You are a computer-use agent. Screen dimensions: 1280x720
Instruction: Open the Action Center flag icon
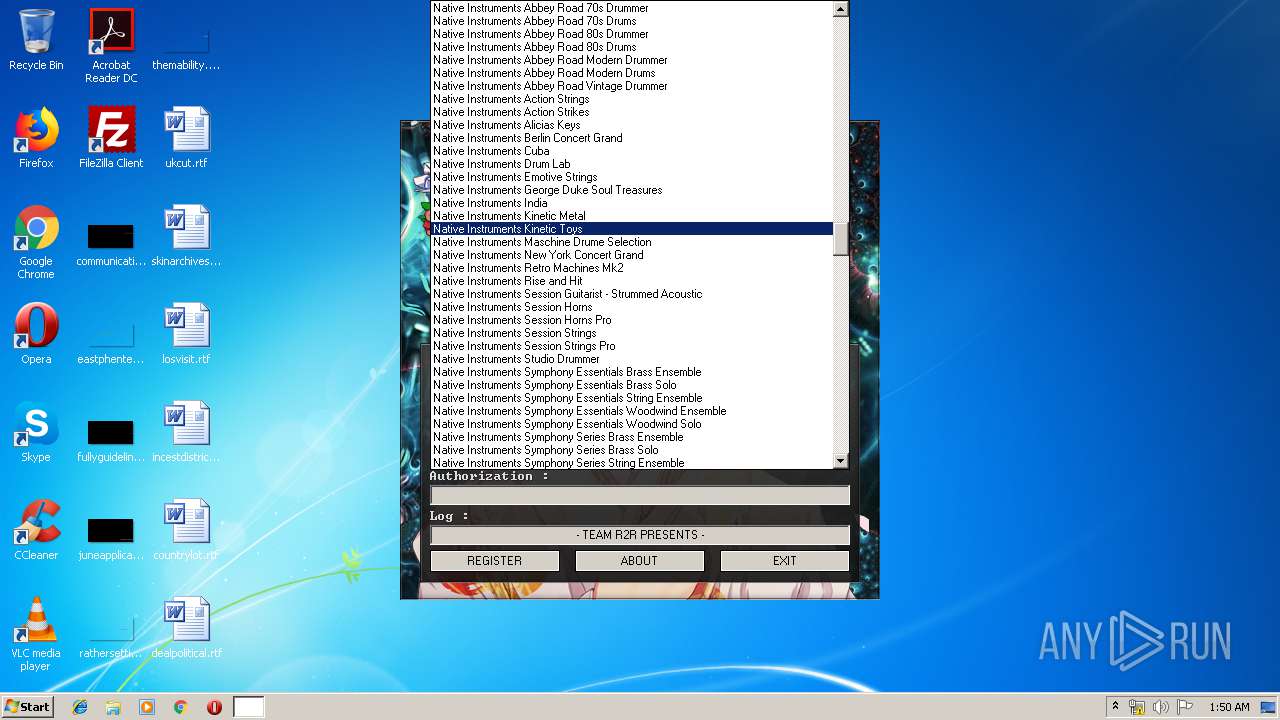(x=1185, y=707)
